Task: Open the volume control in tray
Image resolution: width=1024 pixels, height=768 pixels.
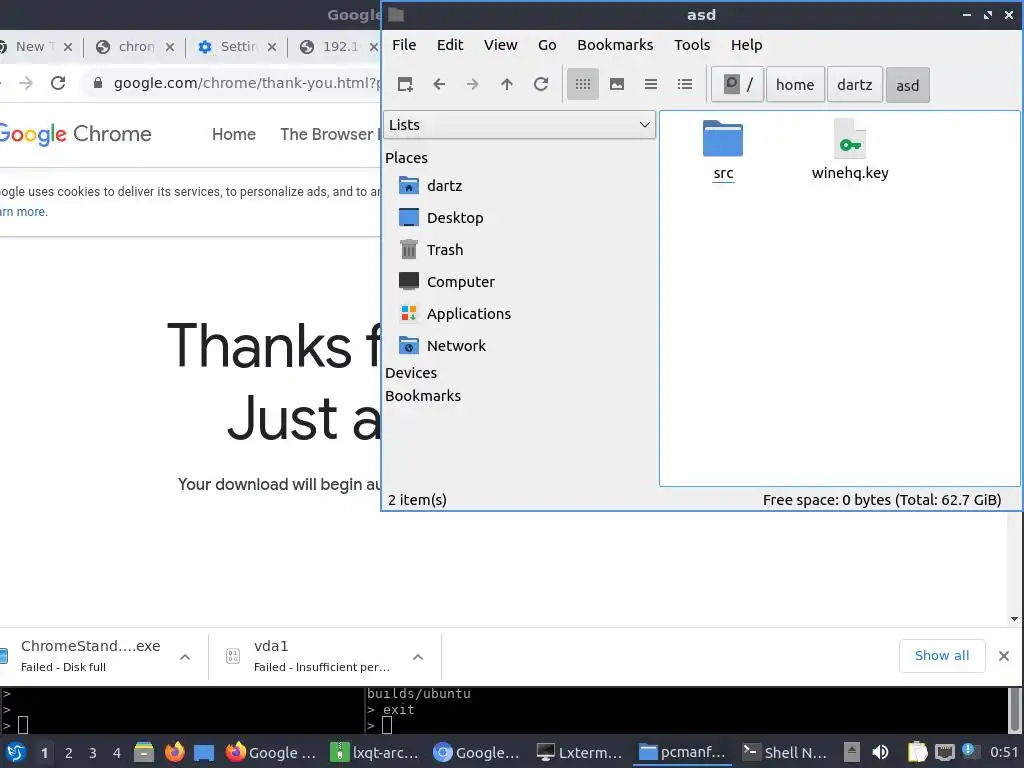Action: (880, 752)
